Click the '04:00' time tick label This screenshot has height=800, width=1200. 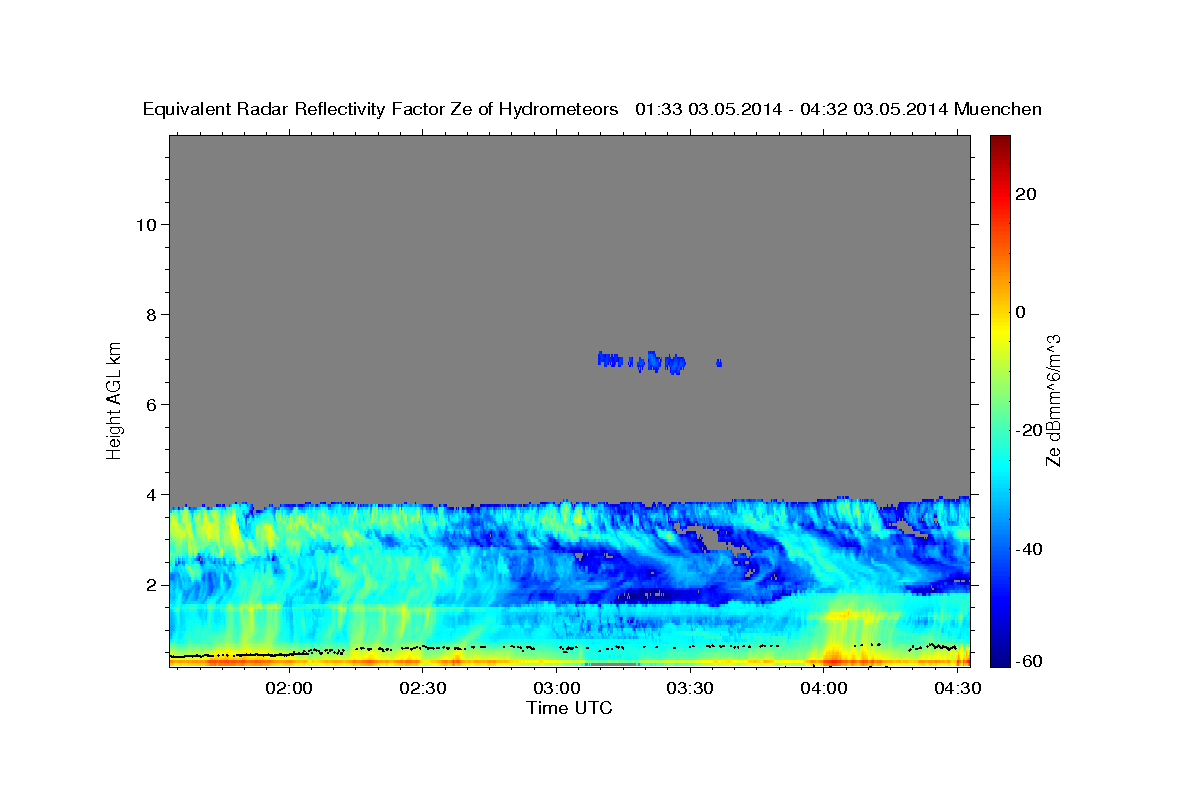pyautogui.click(x=823, y=688)
